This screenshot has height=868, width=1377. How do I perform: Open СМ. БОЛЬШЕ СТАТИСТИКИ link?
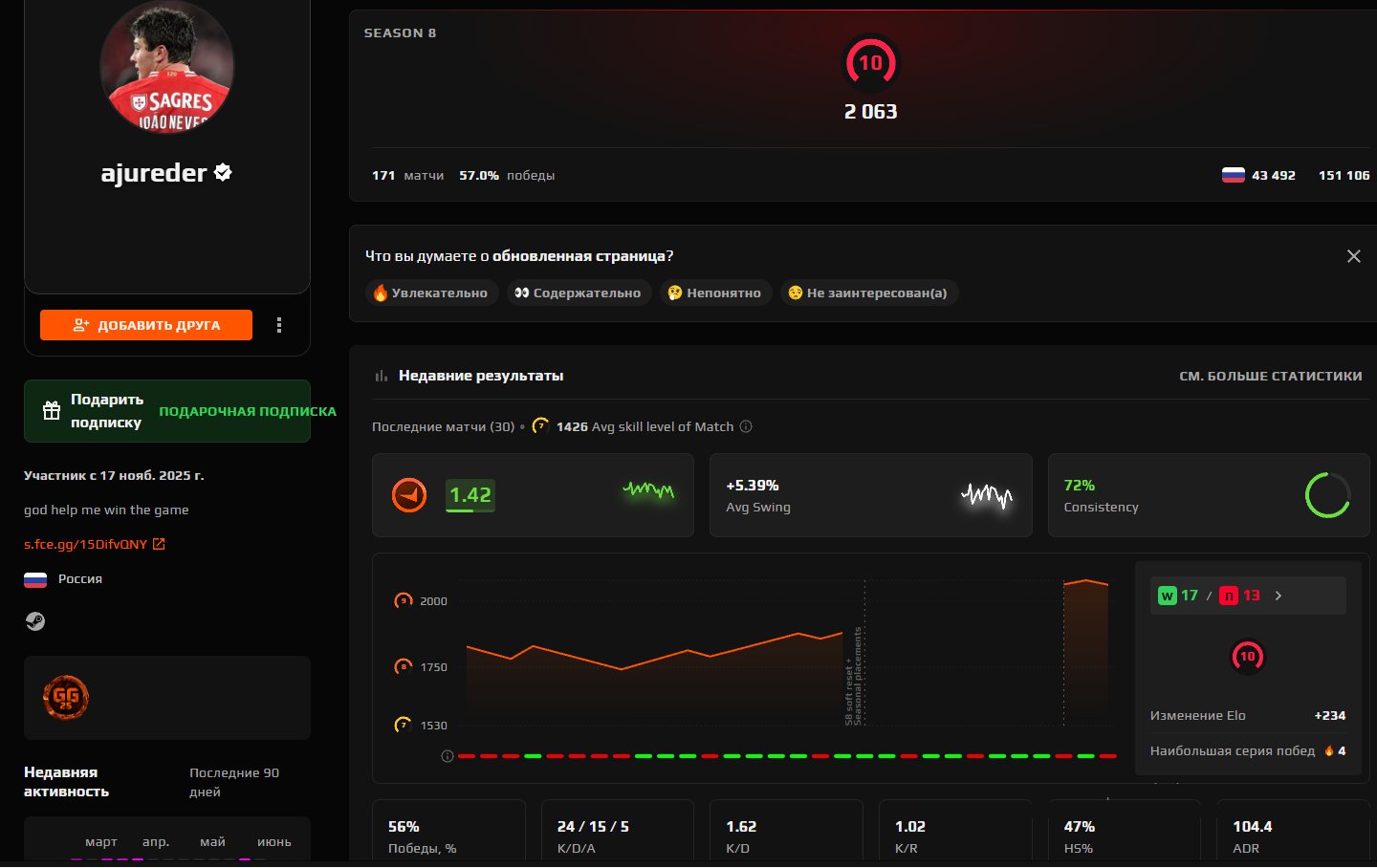click(1270, 376)
